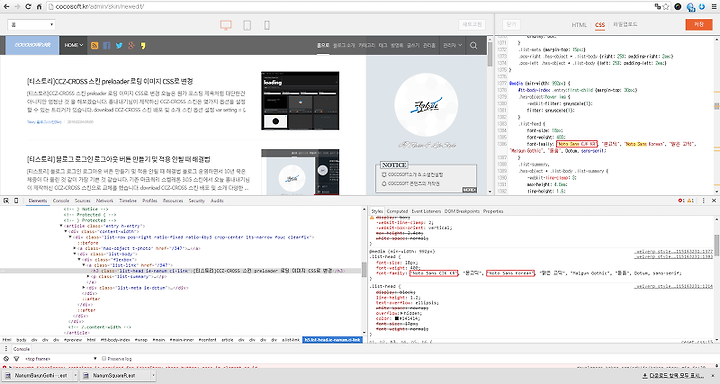The image size is (720, 384).
Task: Open the loading preloader post thumbnail
Action: click(300, 101)
